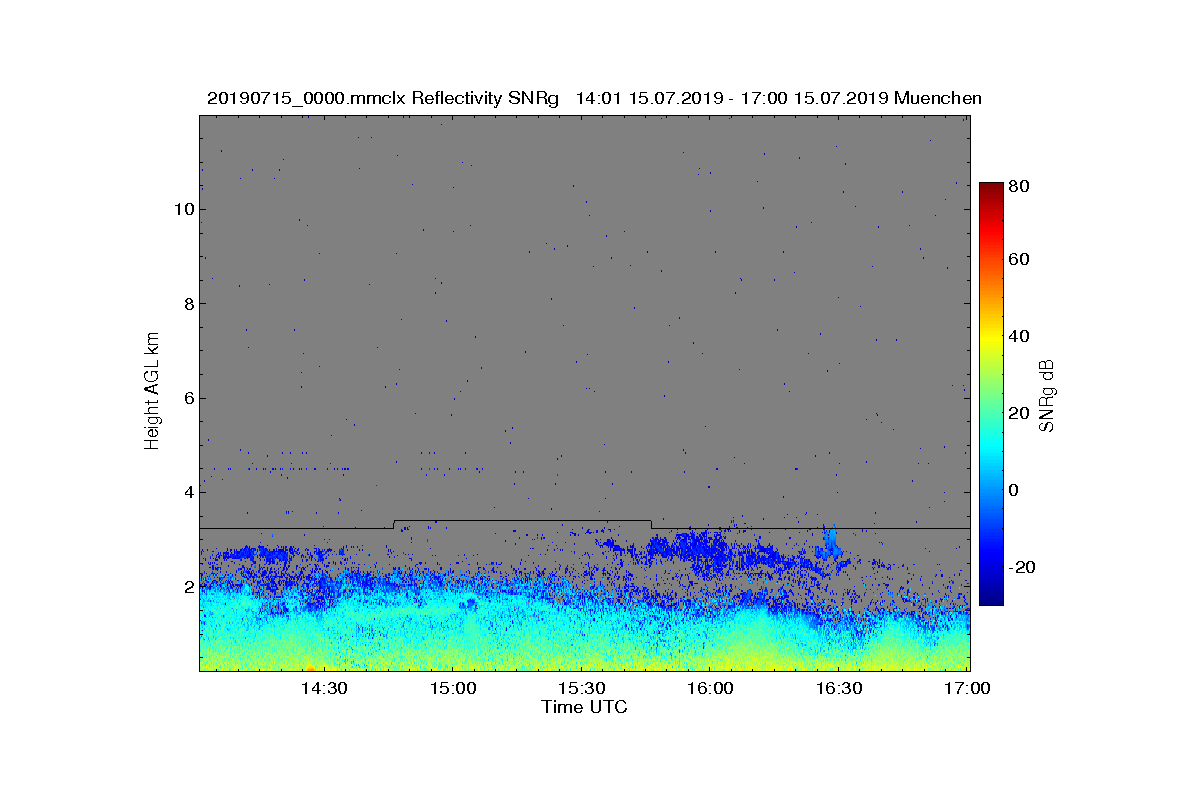Click the height tick label 10
Screen dimensions: 1200x800
click(183, 209)
